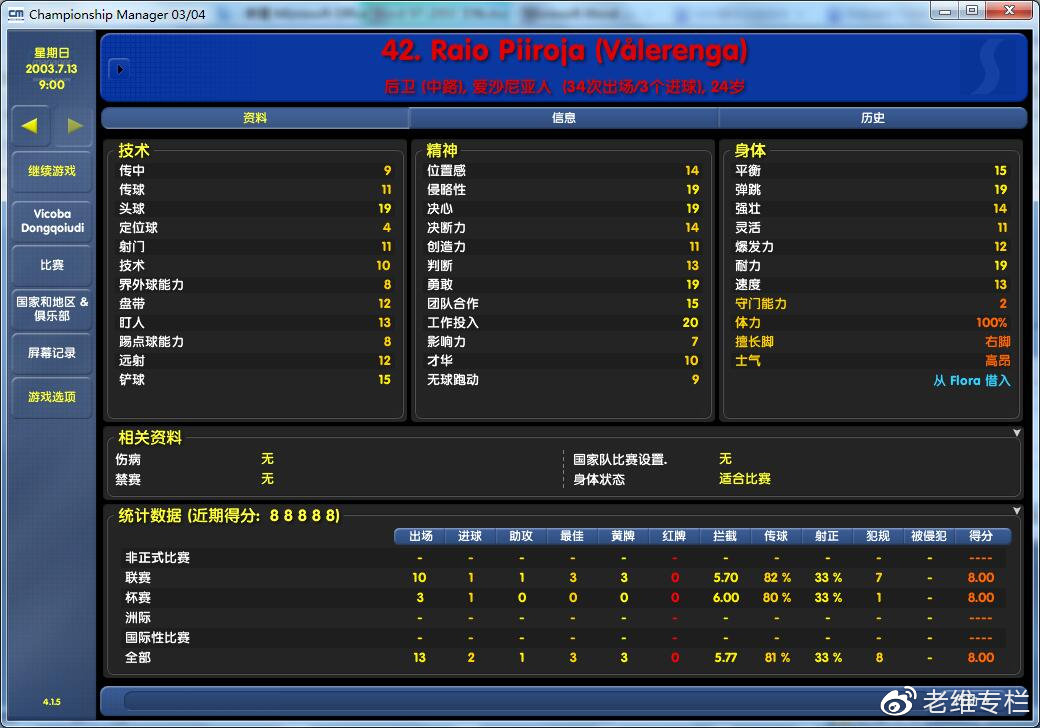Click the 铲球 attribute row

tap(255, 380)
